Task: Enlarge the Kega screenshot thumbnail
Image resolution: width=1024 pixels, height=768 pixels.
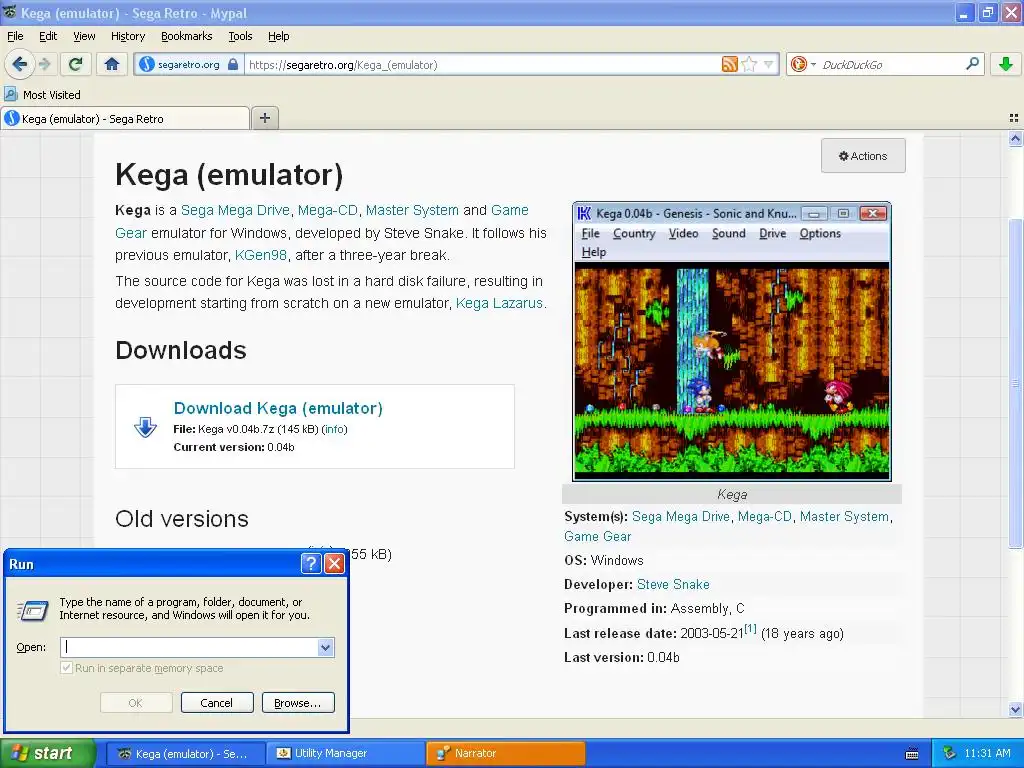Action: pos(731,342)
